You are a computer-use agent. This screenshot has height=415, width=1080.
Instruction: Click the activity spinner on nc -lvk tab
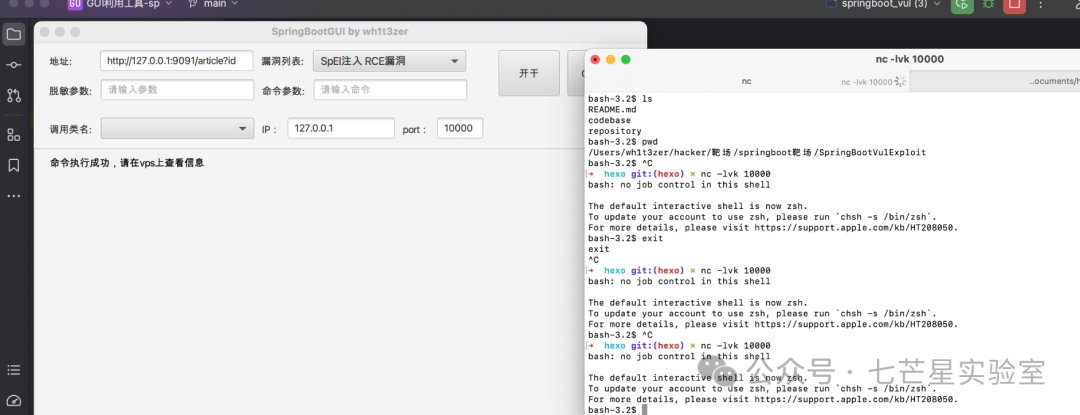click(900, 82)
